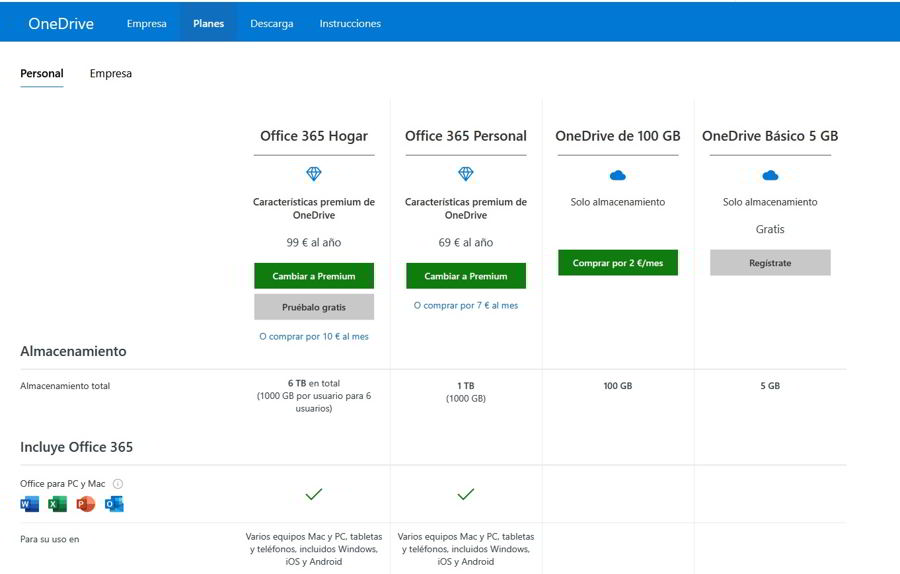Screen dimensions: 900x574
Task: Click the cloud icon under OneDrive de 100 GB
Action: click(x=617, y=175)
